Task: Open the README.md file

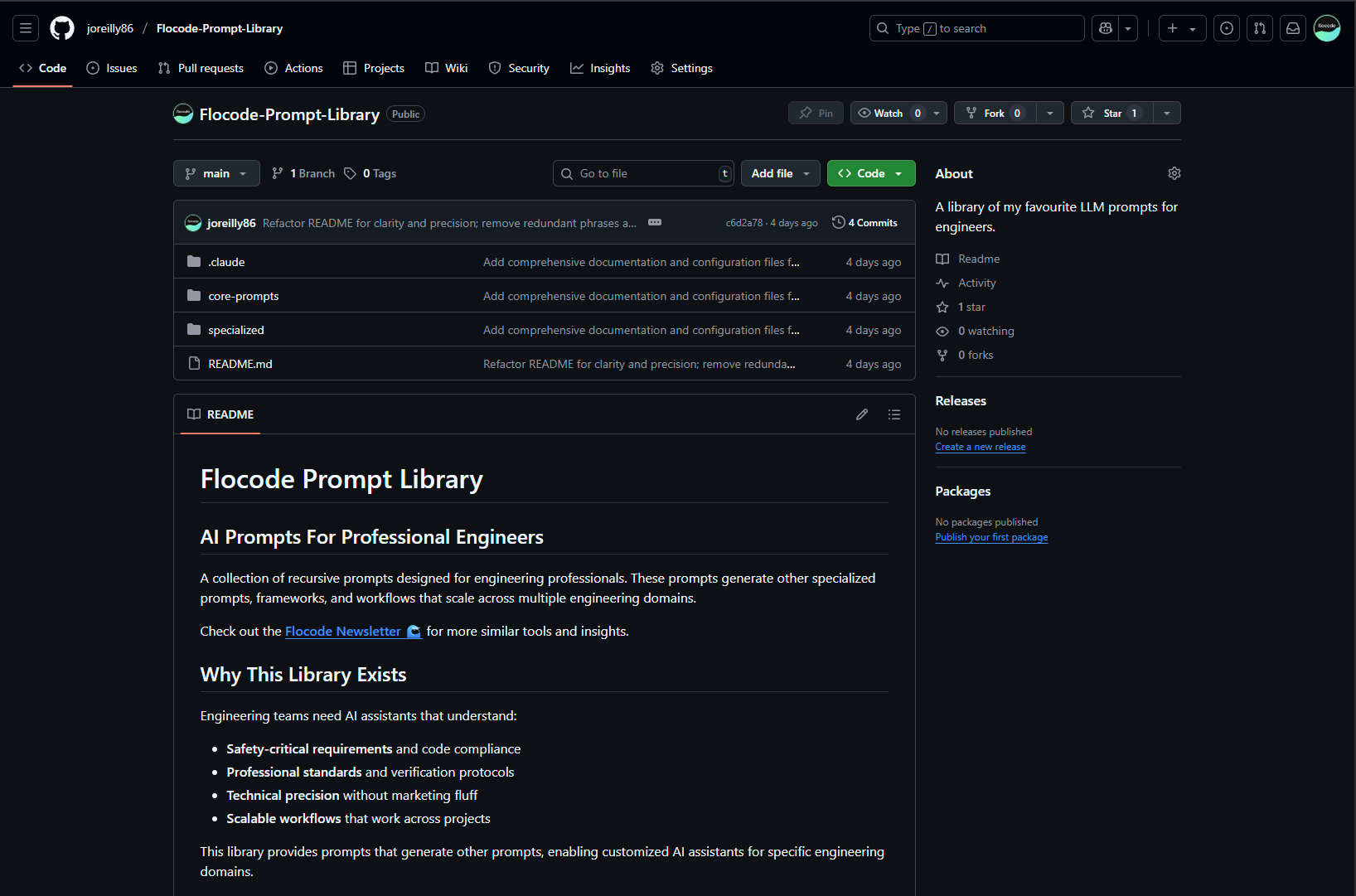Action: [x=240, y=364]
